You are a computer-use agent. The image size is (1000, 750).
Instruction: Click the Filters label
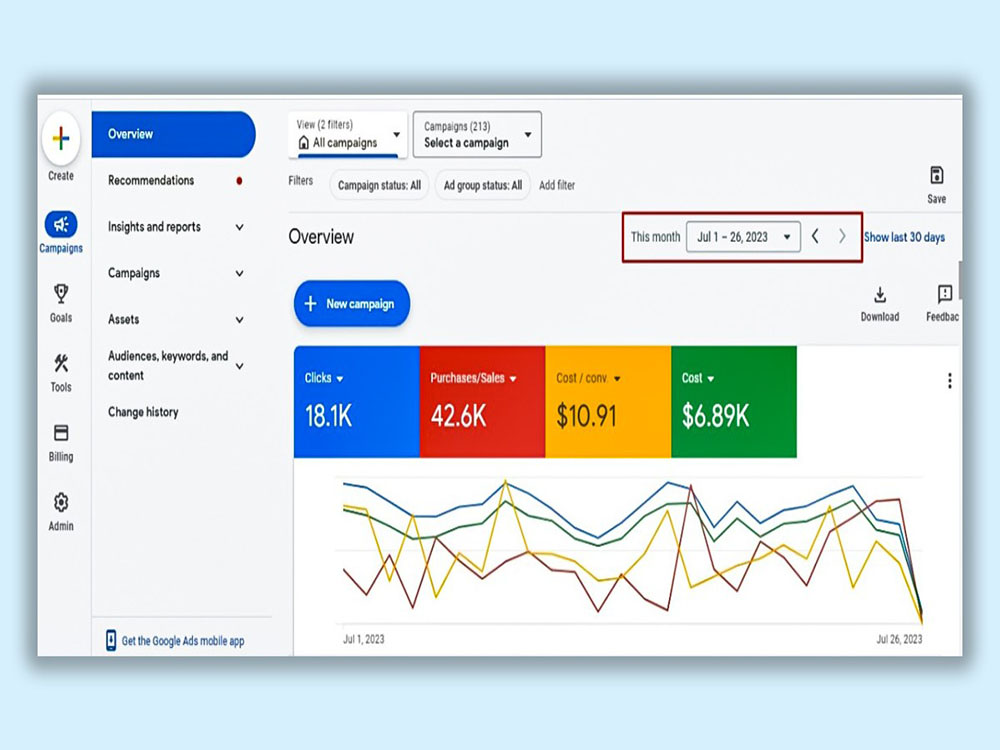pyautogui.click(x=300, y=181)
